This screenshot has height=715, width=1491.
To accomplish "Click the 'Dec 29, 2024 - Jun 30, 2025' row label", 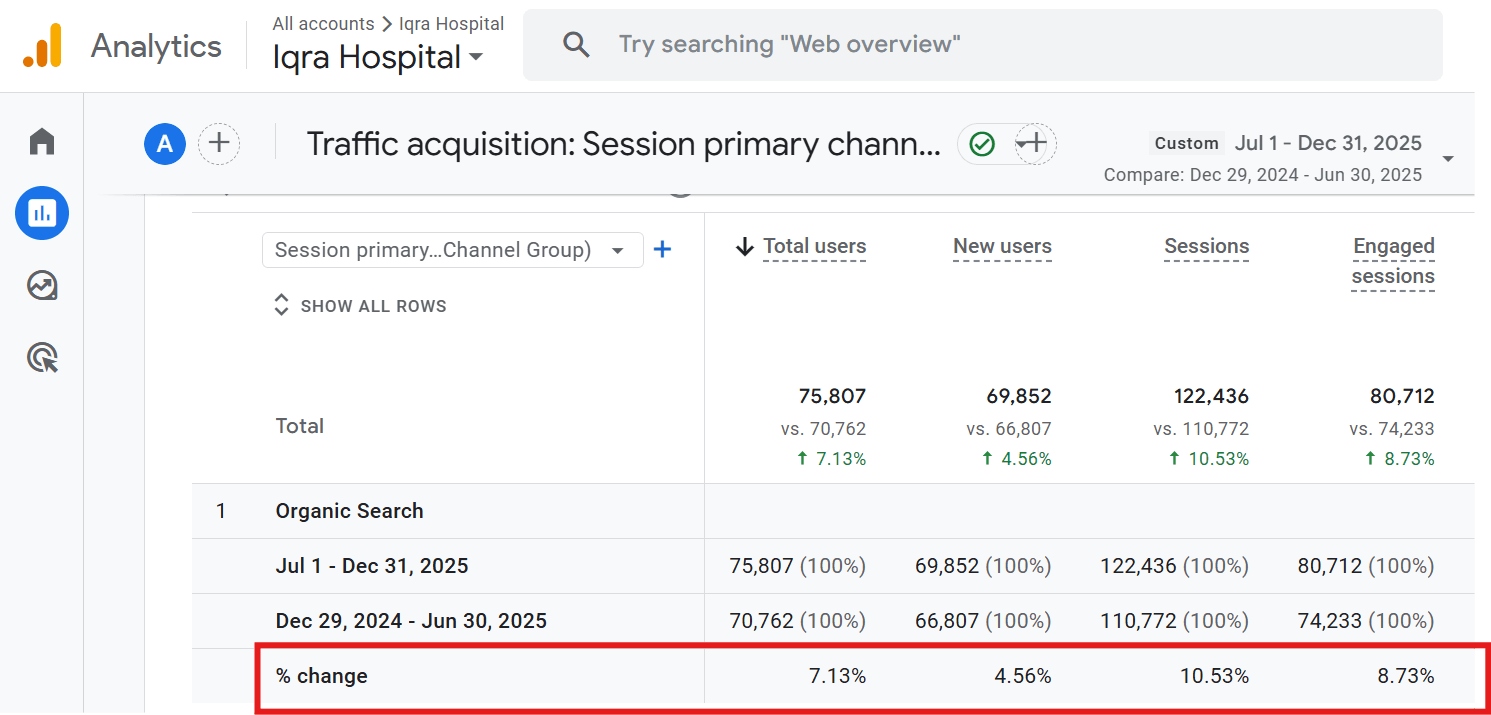I will [411, 621].
